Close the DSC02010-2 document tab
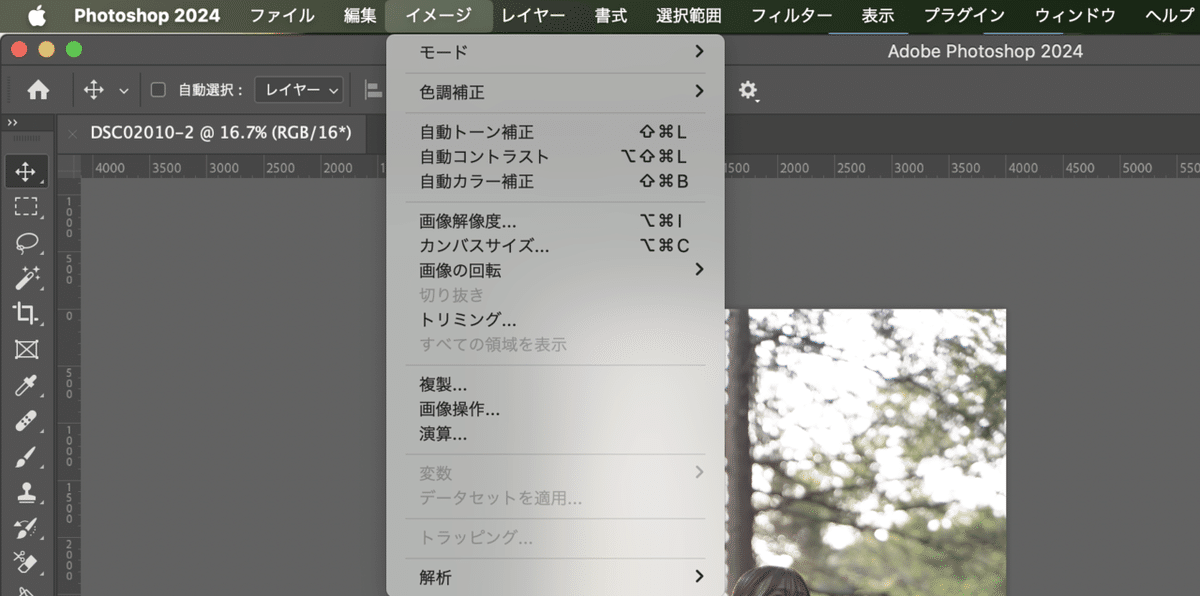 click(73, 132)
